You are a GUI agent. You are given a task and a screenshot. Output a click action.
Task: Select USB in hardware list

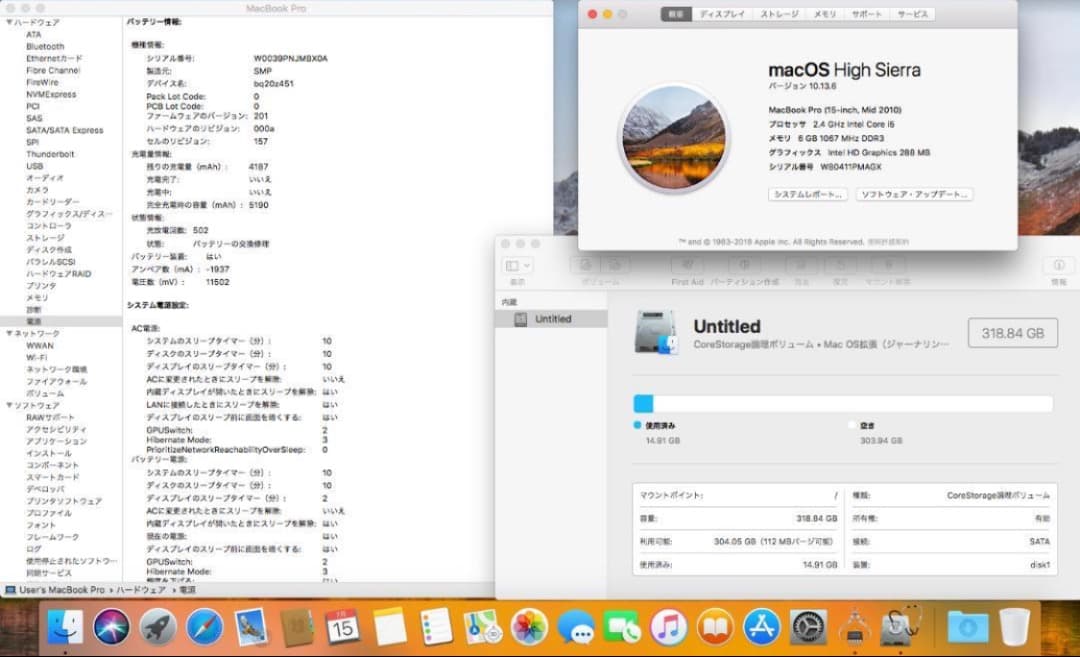pyautogui.click(x=34, y=166)
